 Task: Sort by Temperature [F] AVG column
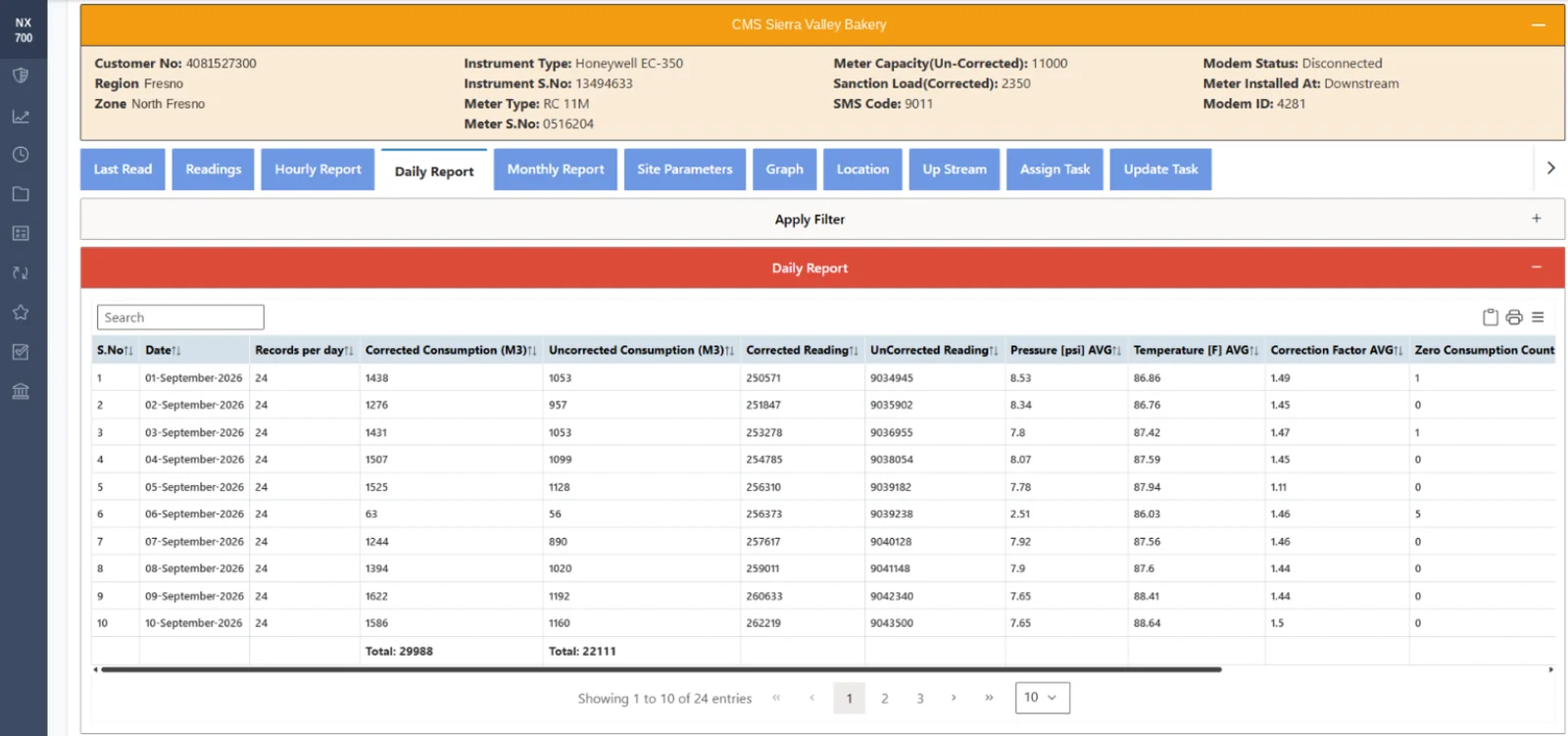[x=1197, y=350]
